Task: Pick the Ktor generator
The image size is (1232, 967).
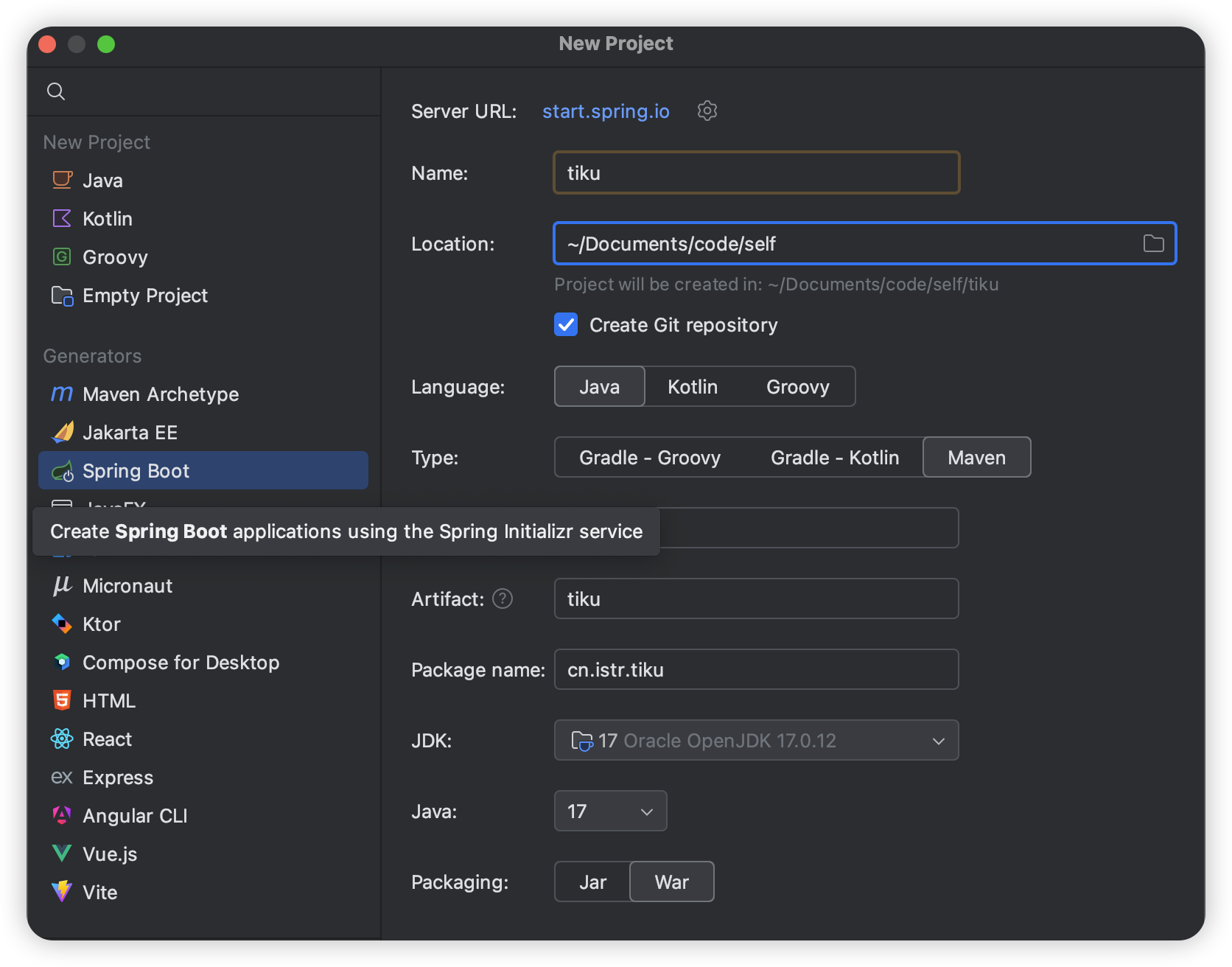Action: click(101, 624)
